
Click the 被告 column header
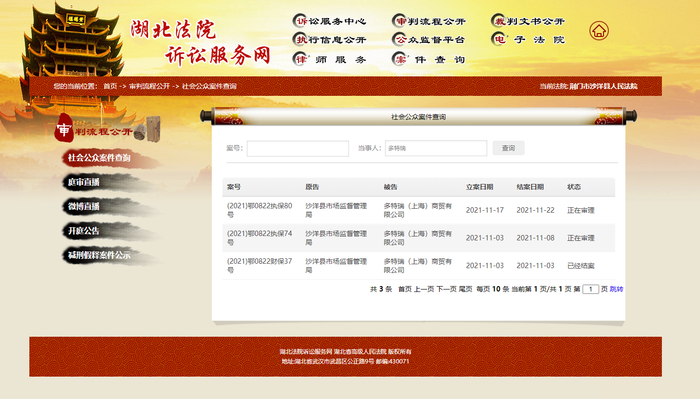(x=391, y=187)
